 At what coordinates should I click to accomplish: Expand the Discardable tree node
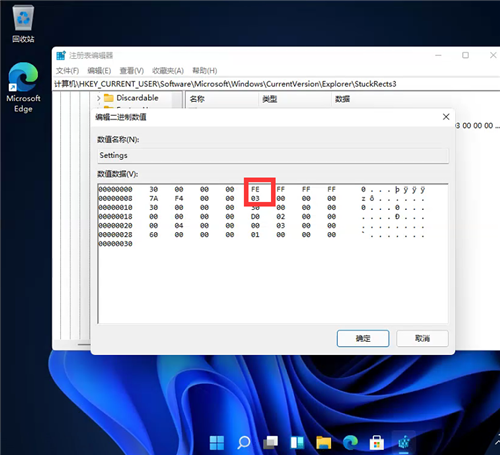[99, 98]
